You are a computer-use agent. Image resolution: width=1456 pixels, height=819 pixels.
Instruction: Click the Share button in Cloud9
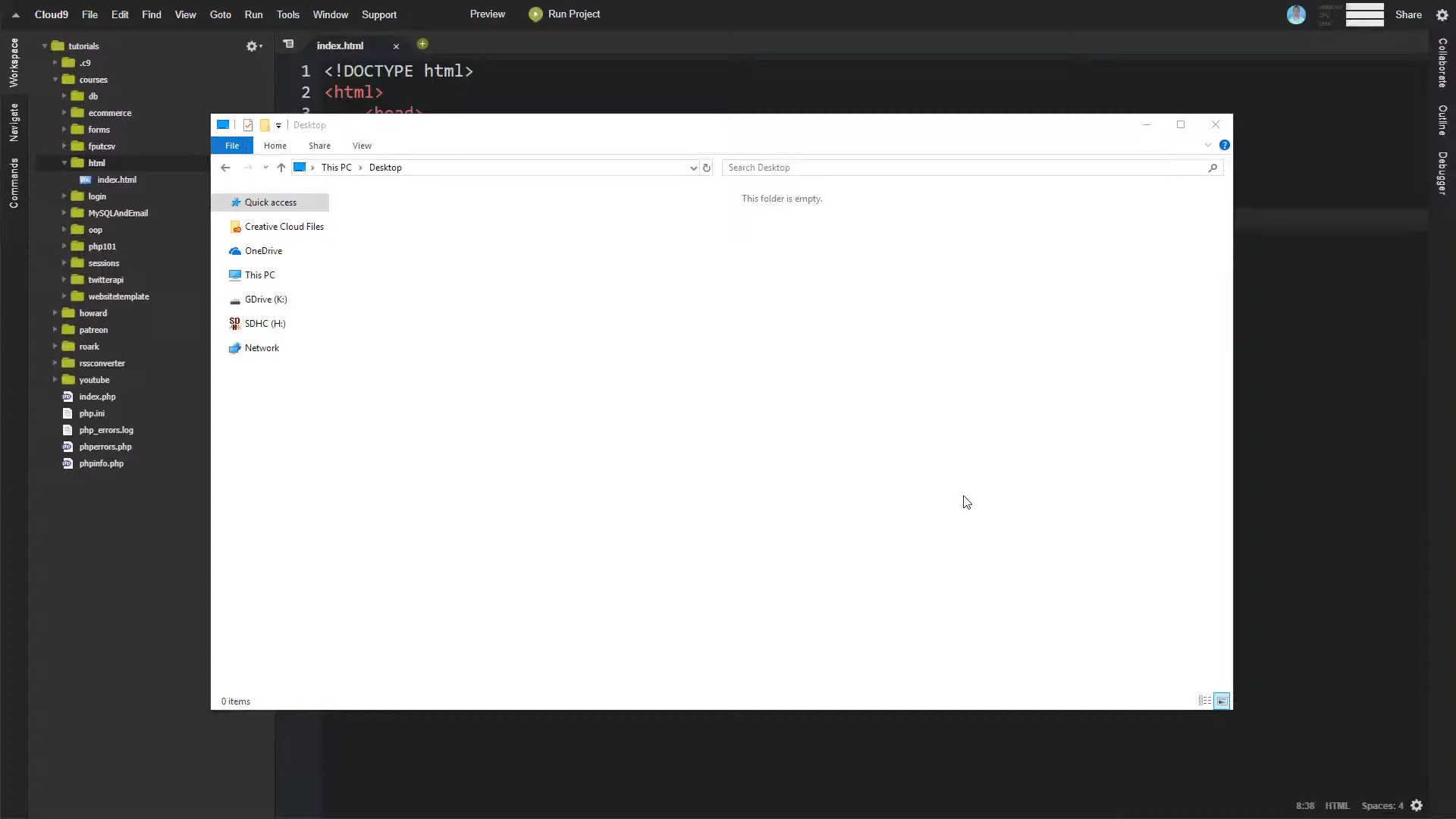pyautogui.click(x=1408, y=14)
